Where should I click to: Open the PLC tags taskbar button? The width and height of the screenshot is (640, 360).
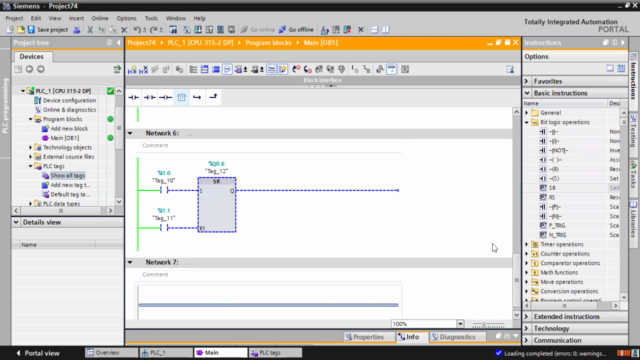tap(276, 353)
